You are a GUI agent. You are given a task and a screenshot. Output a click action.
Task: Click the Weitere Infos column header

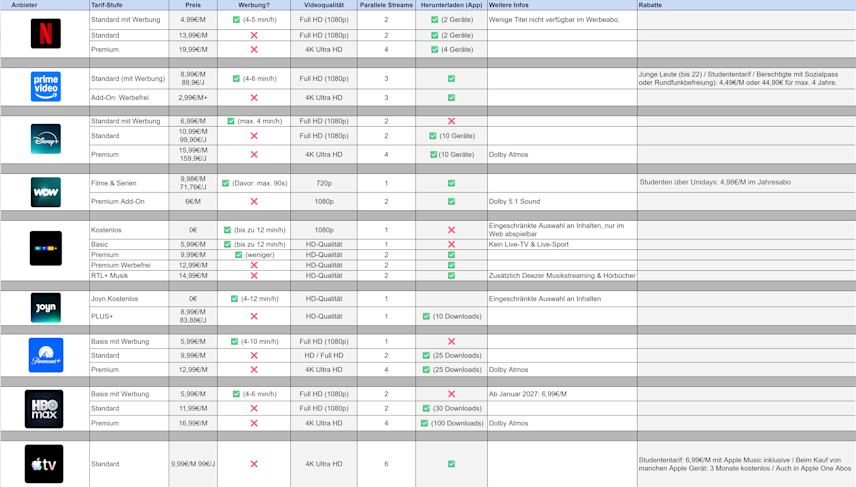(x=562, y=5)
